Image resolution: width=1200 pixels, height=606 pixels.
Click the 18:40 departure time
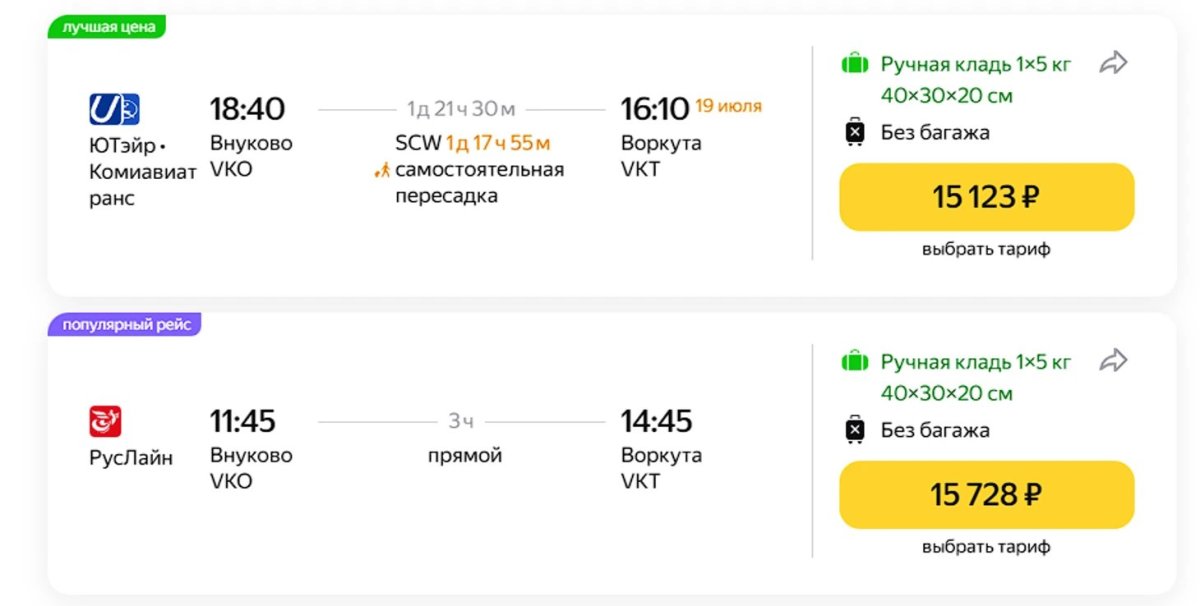(x=247, y=108)
